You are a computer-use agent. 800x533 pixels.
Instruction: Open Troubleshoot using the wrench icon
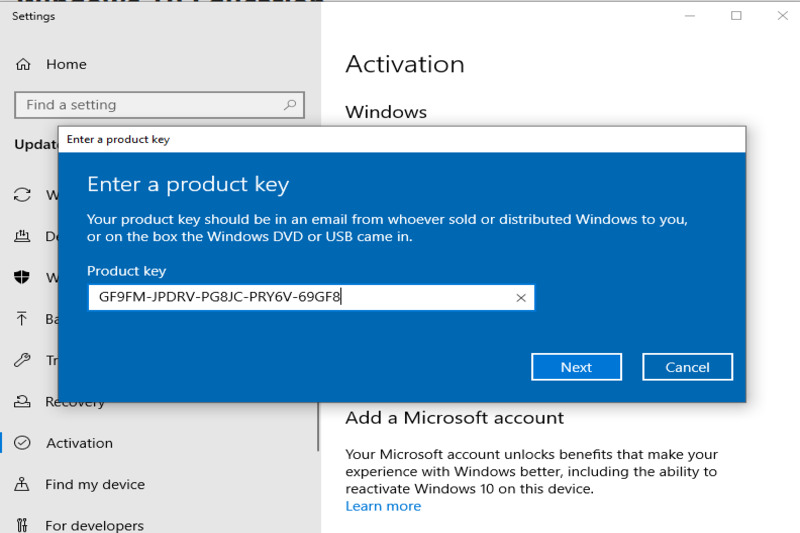point(23,360)
